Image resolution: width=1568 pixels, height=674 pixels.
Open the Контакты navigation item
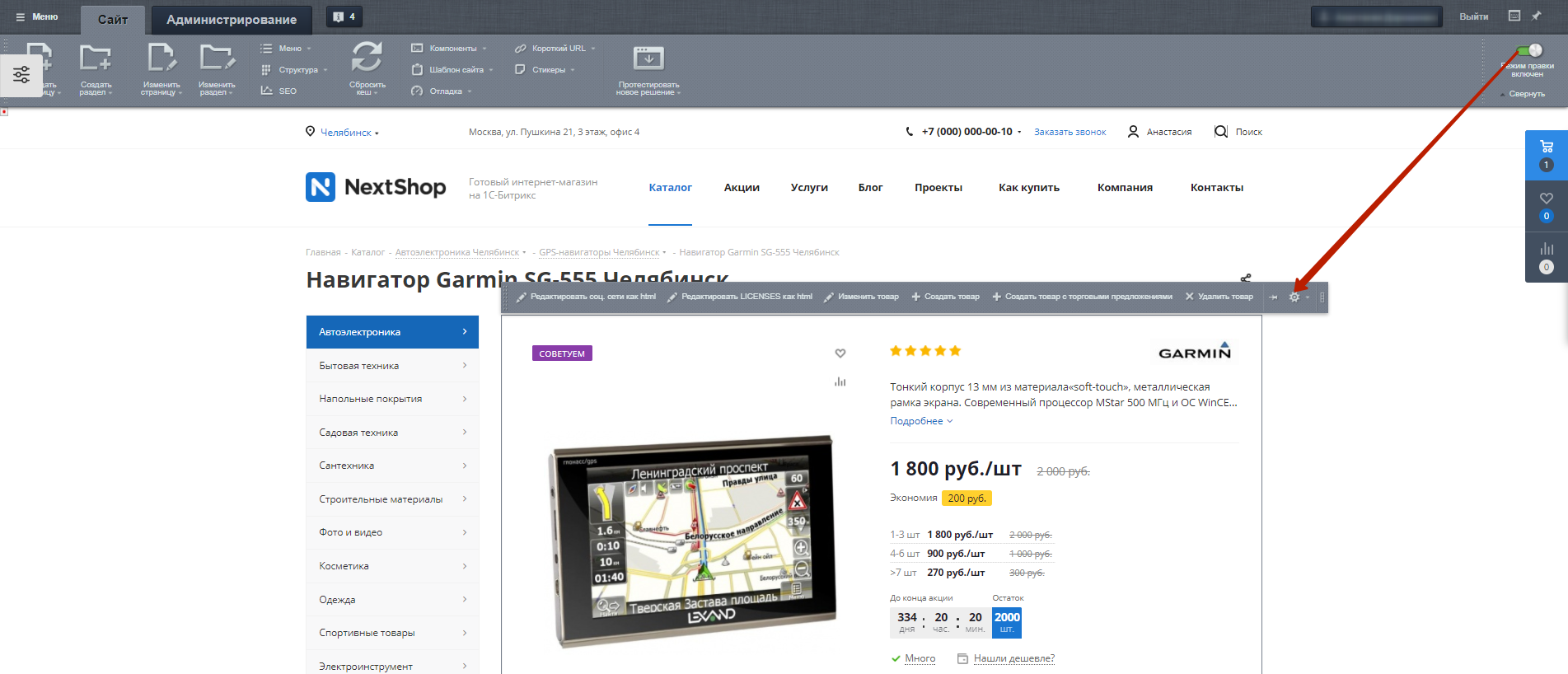pyautogui.click(x=1217, y=188)
